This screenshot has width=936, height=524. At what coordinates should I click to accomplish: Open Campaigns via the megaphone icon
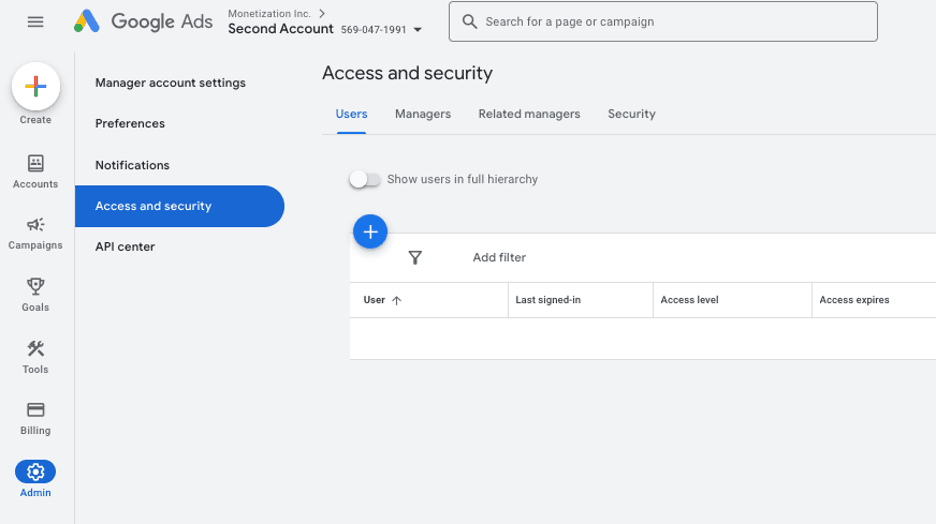coord(35,225)
